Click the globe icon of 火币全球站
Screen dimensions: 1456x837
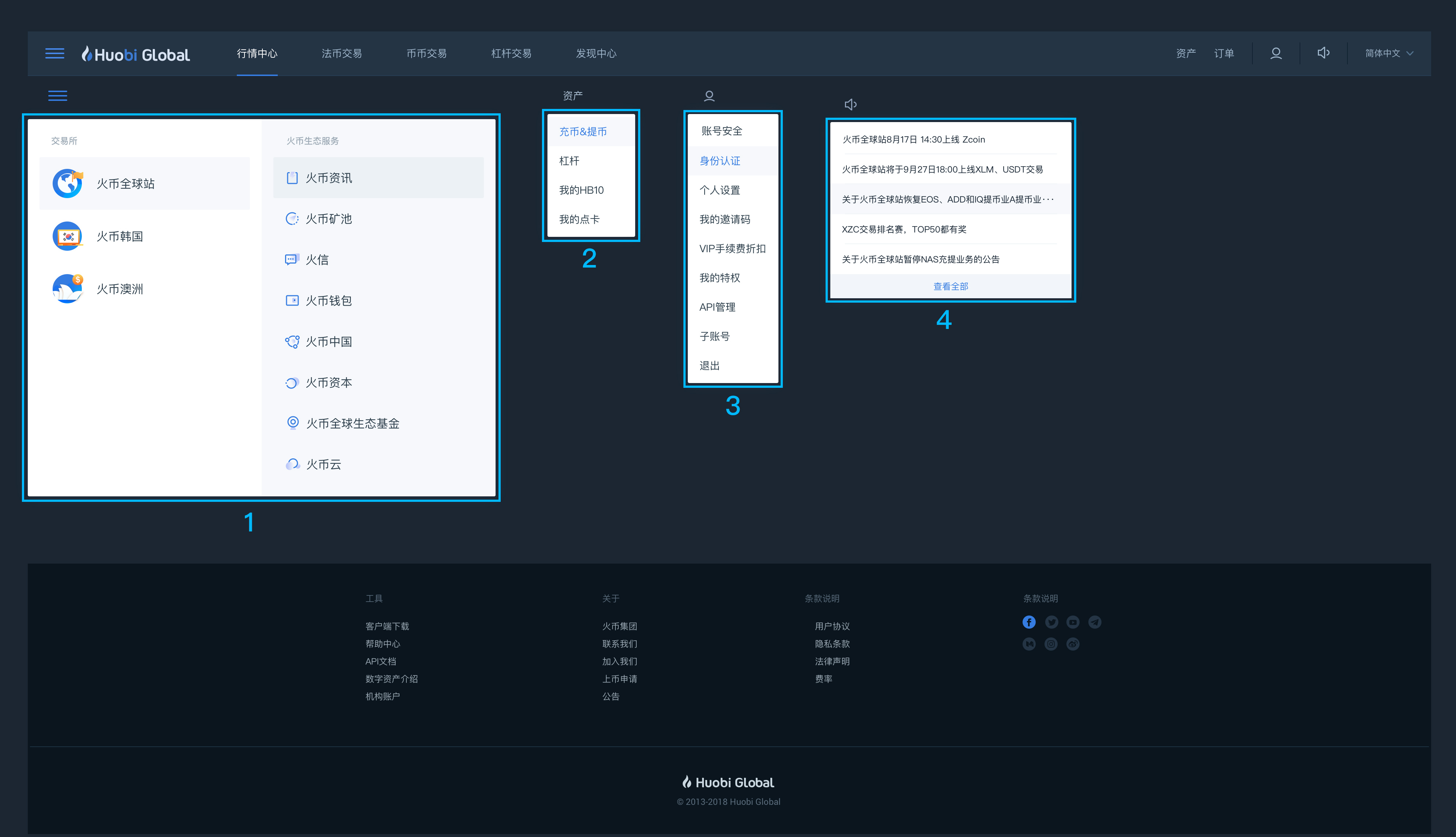pyautogui.click(x=68, y=183)
